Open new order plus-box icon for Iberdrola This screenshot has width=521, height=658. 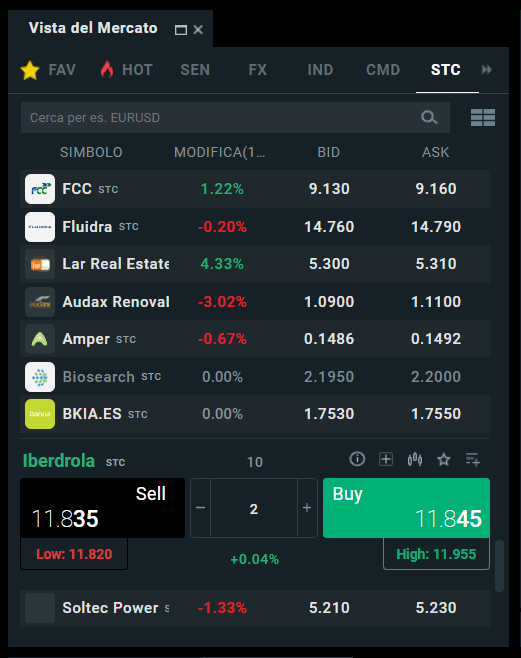(386, 459)
